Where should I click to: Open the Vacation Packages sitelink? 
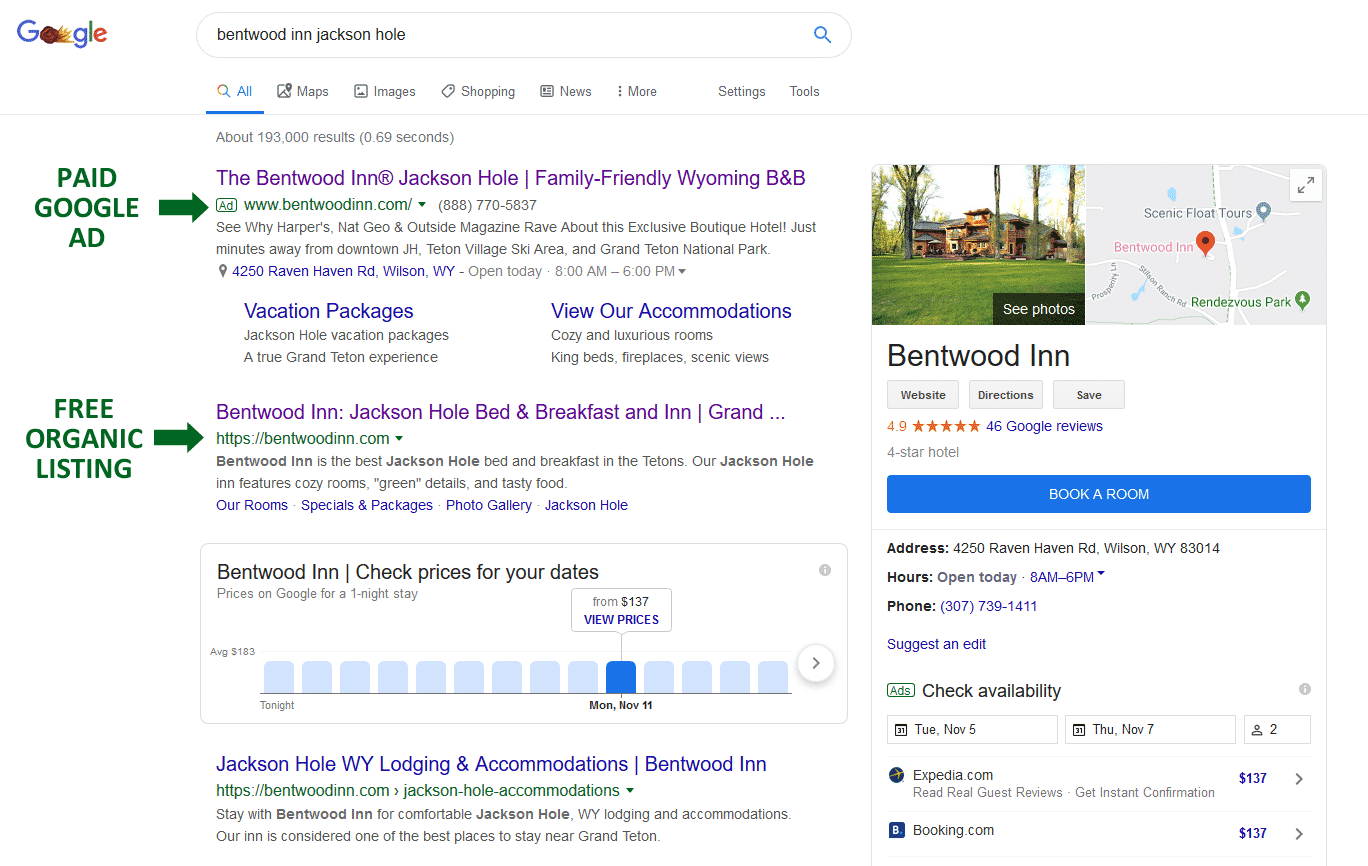[328, 311]
